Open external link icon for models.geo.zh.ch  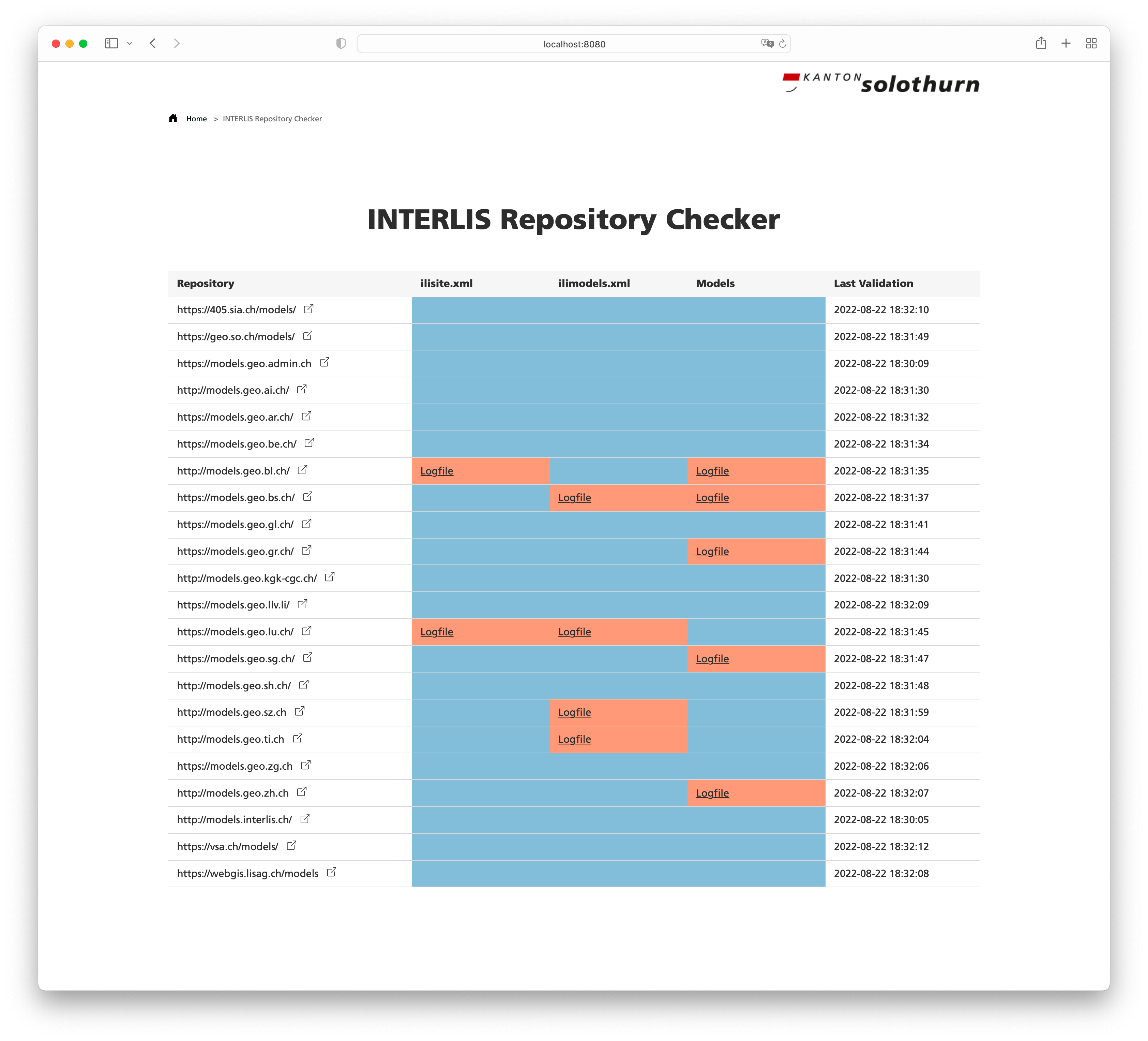[302, 791]
